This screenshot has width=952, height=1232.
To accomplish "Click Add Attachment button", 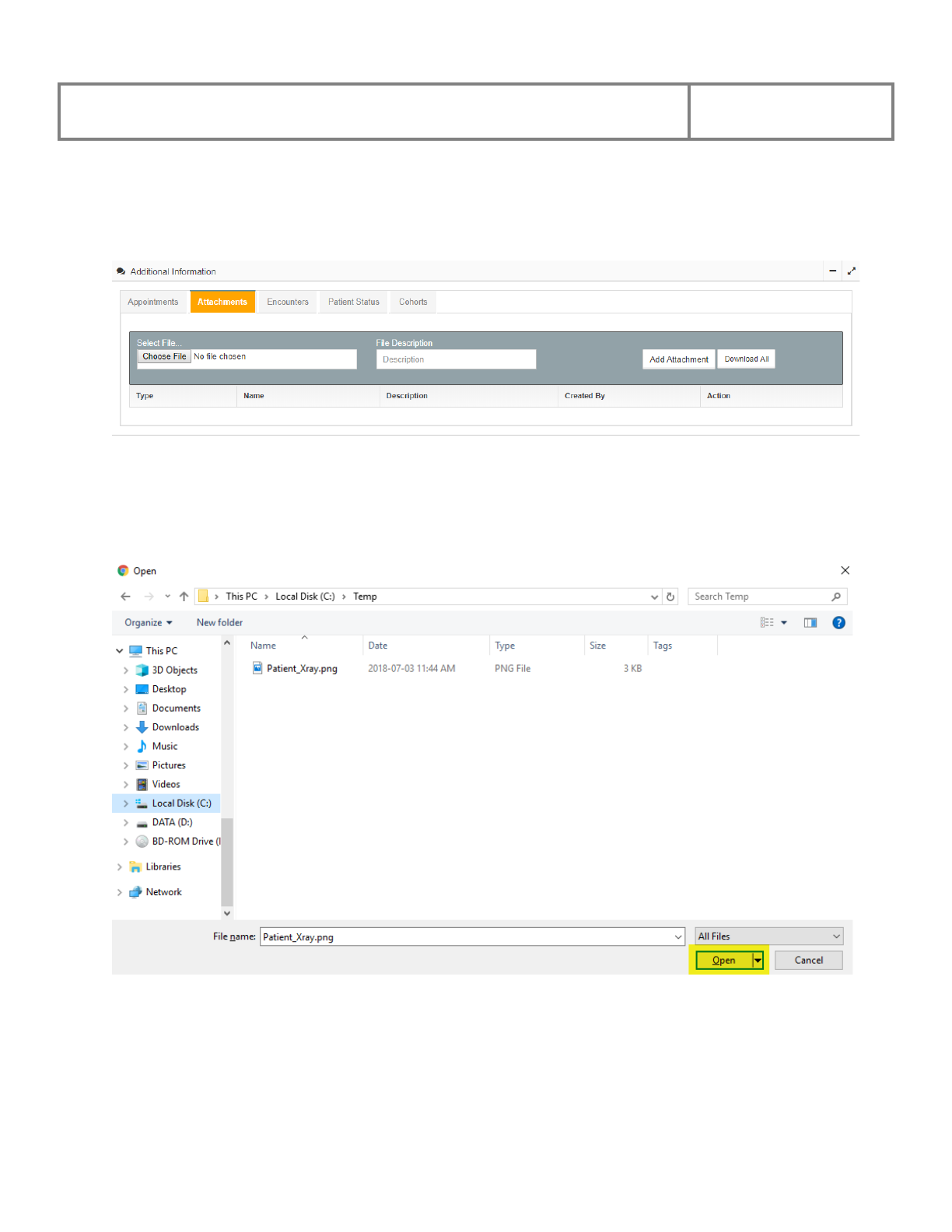I will point(679,359).
